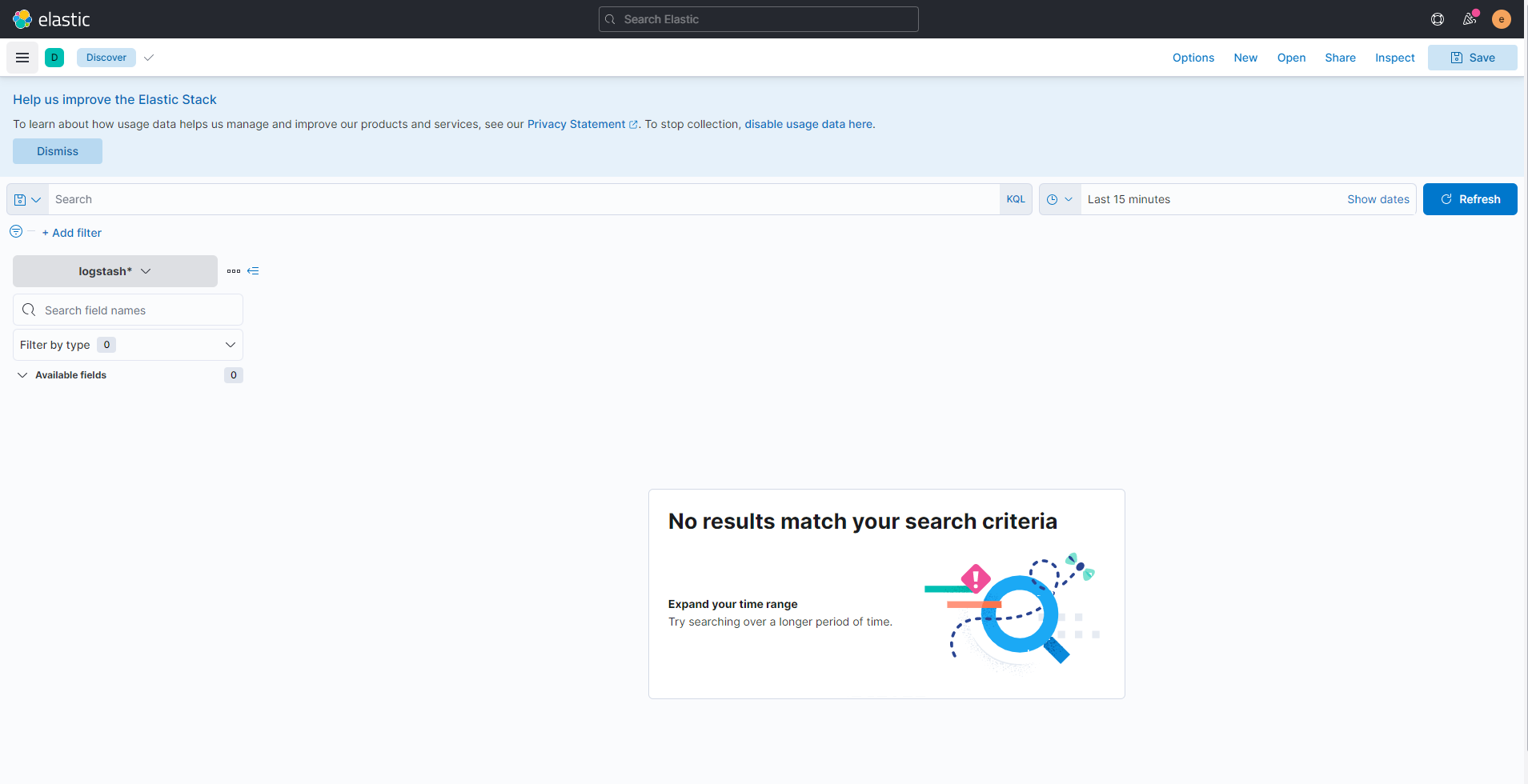Open the date quick menu clock
Image resolution: width=1528 pixels, height=784 pixels.
click(1060, 199)
